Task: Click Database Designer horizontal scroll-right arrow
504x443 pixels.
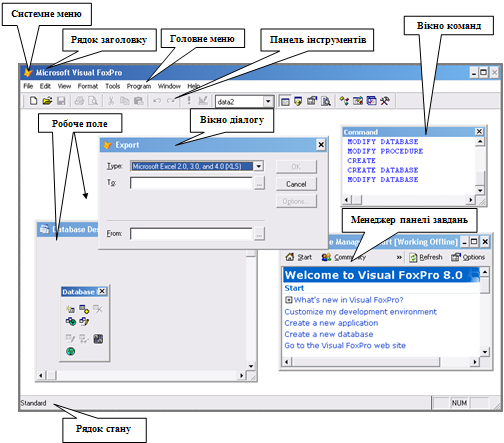Action: coord(242,375)
